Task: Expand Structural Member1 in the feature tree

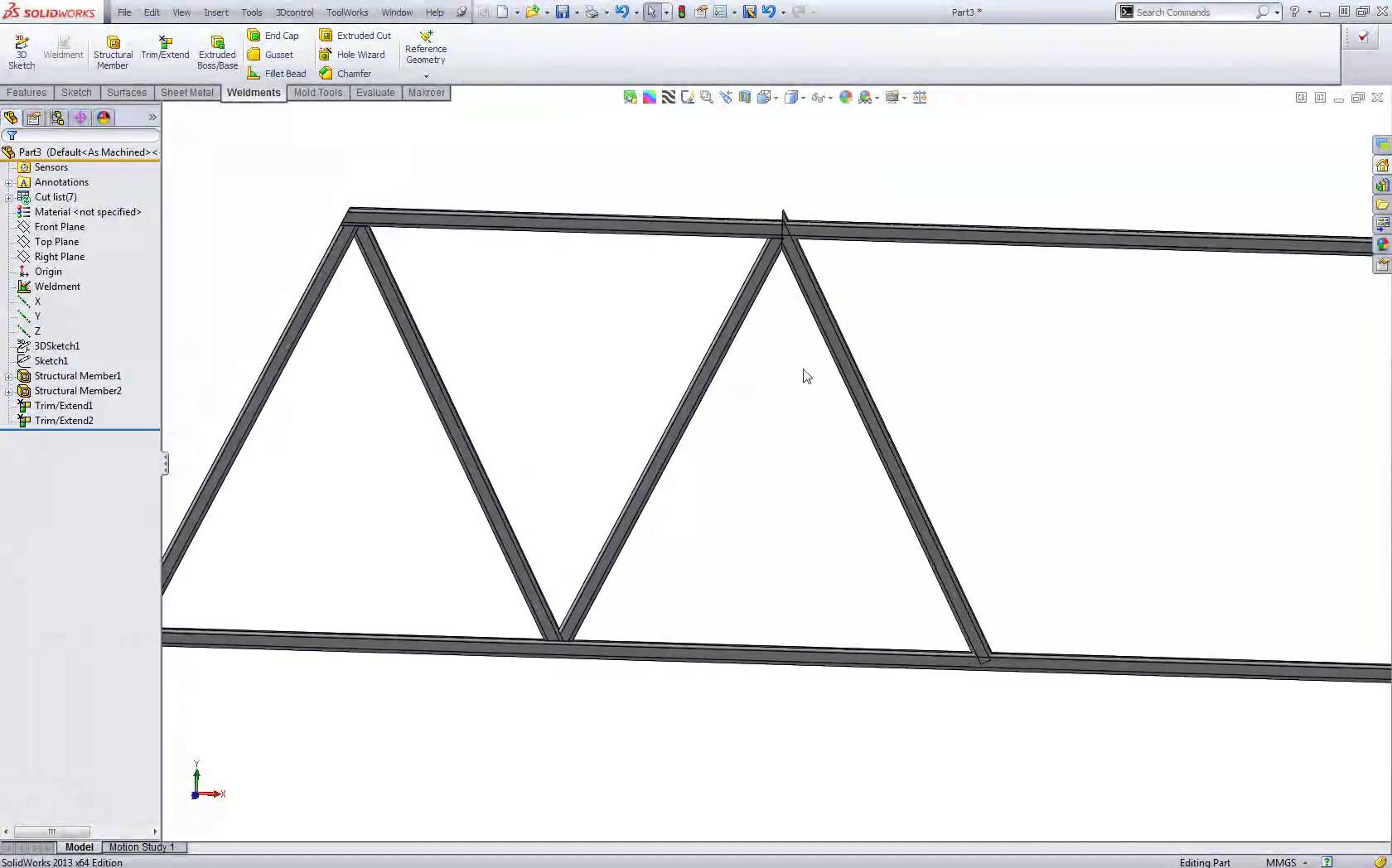Action: pyautogui.click(x=7, y=375)
